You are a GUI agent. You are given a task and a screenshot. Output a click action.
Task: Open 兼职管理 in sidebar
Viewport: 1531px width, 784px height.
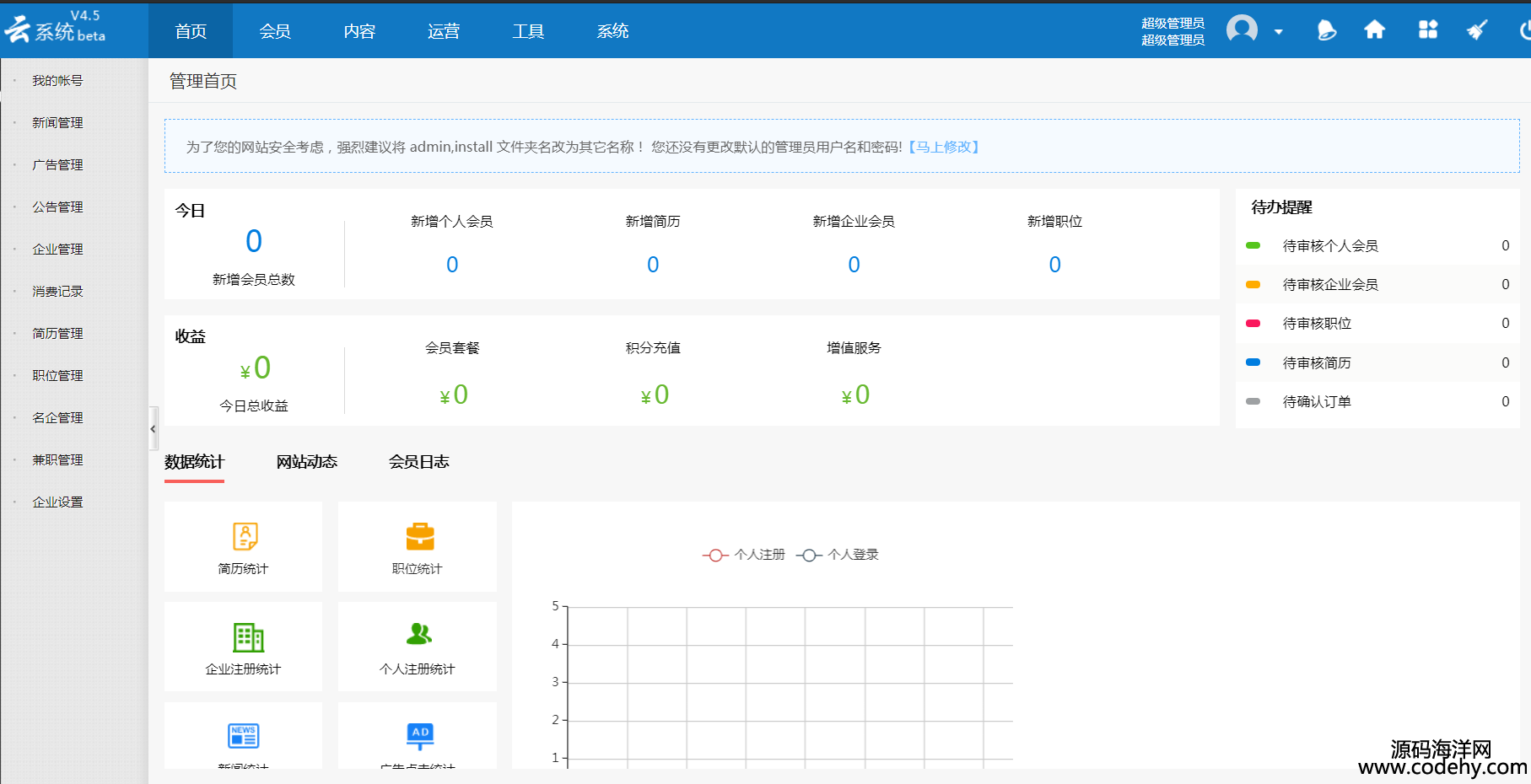(x=57, y=460)
